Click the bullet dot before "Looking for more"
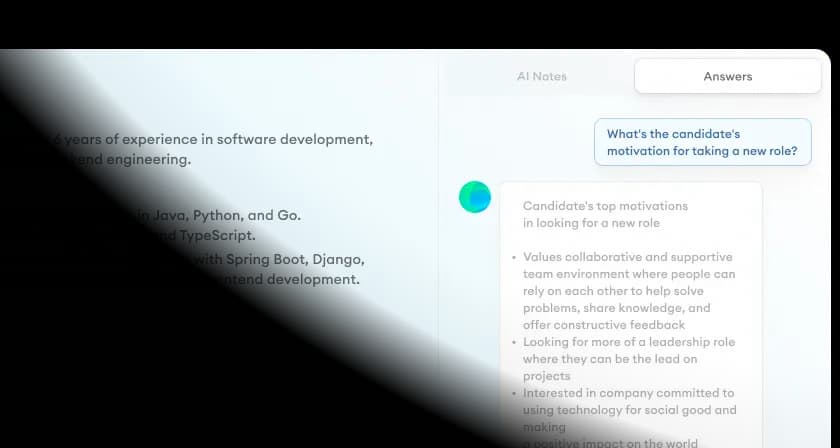This screenshot has width=840, height=448. pyautogui.click(x=514, y=342)
